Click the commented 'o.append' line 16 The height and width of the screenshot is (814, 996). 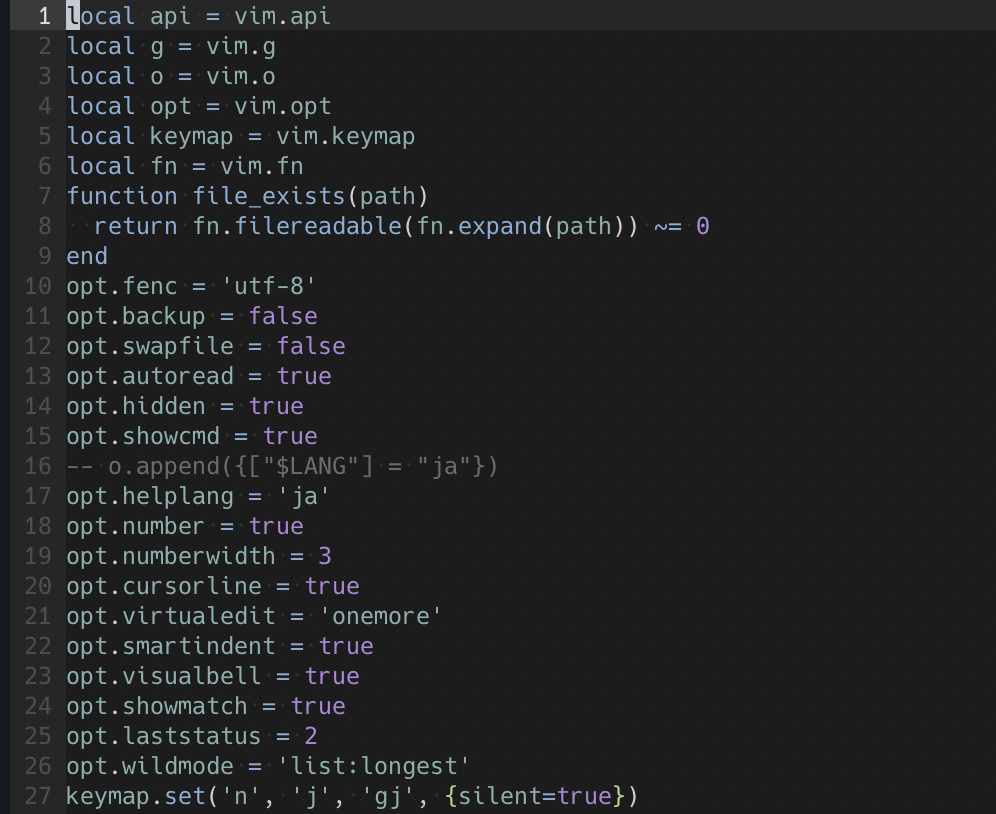click(282, 466)
